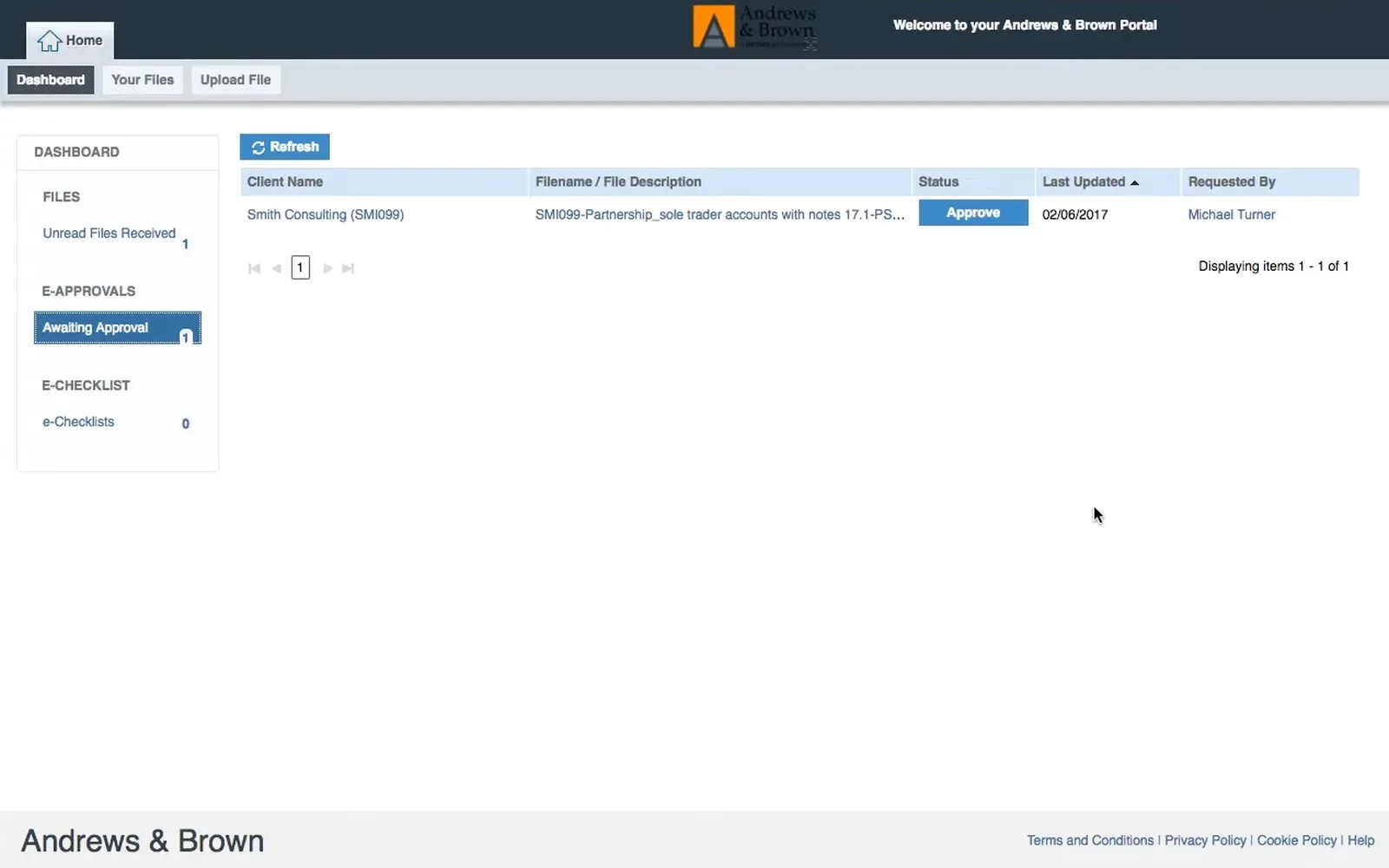Image resolution: width=1389 pixels, height=868 pixels.
Task: Click the E-CHECKLIST section heading
Action: [86, 385]
